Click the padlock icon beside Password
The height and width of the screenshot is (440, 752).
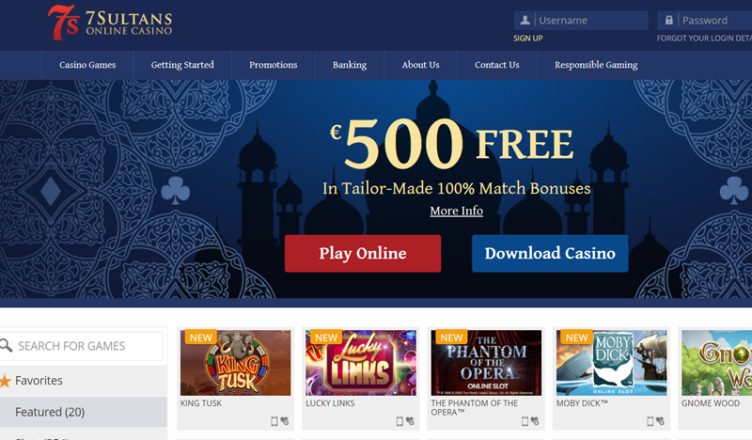[669, 20]
